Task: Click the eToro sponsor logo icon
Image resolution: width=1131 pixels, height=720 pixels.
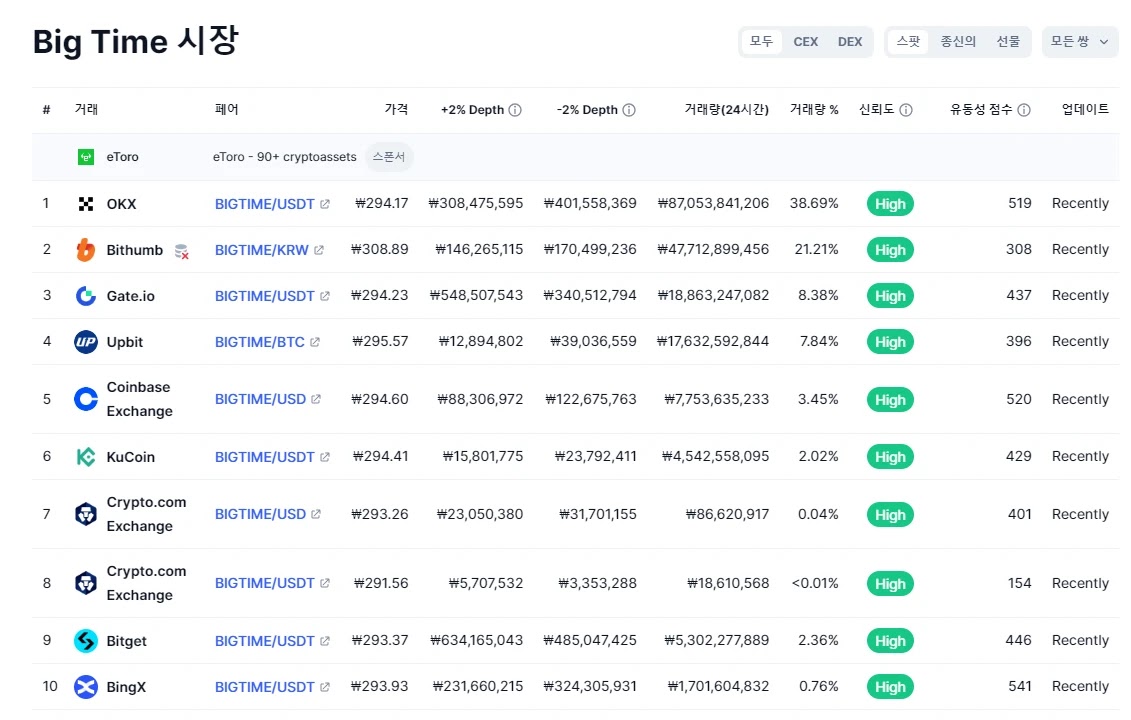Action: [x=86, y=157]
